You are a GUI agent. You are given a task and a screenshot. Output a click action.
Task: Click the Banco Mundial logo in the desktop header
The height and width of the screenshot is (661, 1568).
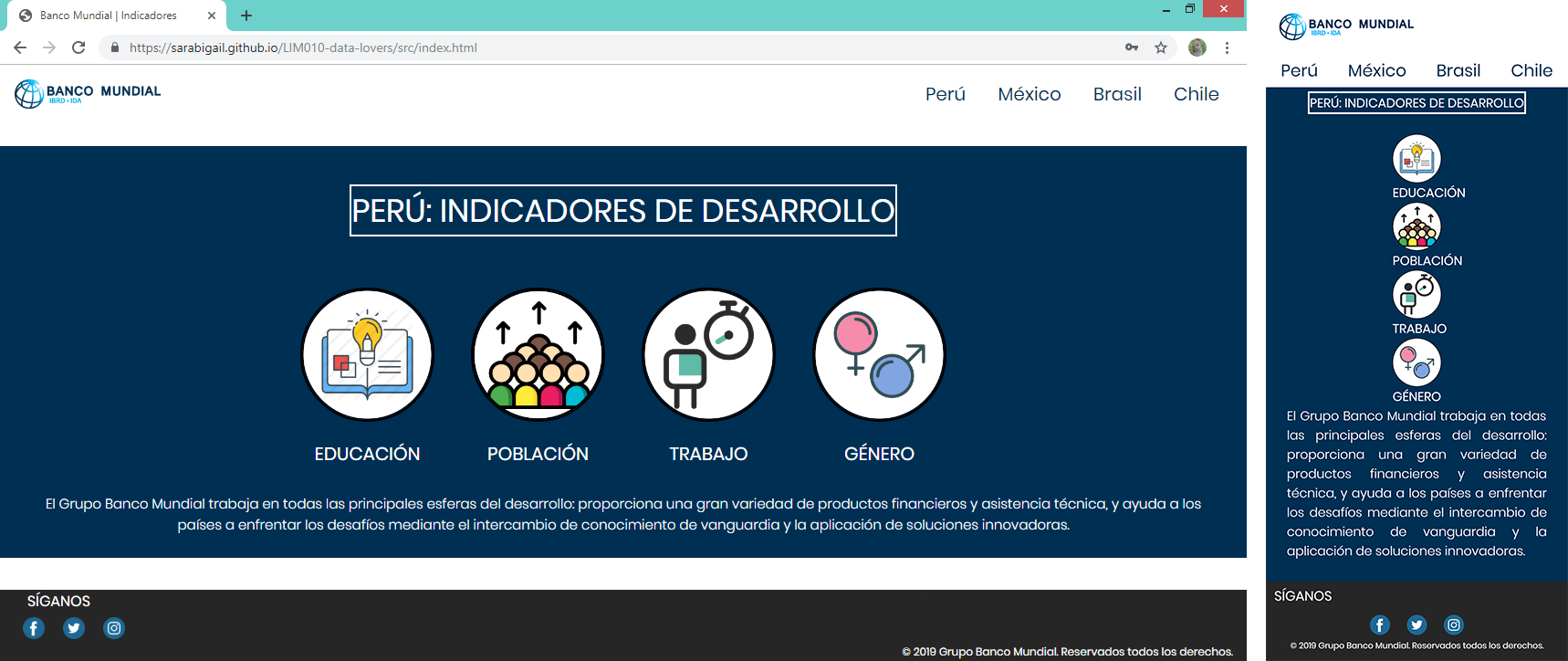click(88, 93)
